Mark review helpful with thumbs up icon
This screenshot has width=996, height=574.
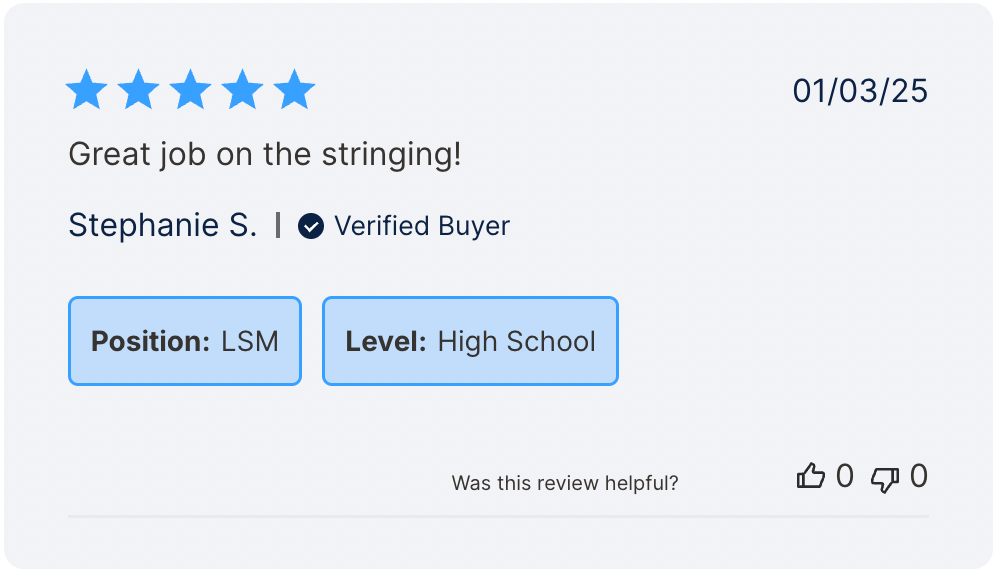click(x=810, y=477)
